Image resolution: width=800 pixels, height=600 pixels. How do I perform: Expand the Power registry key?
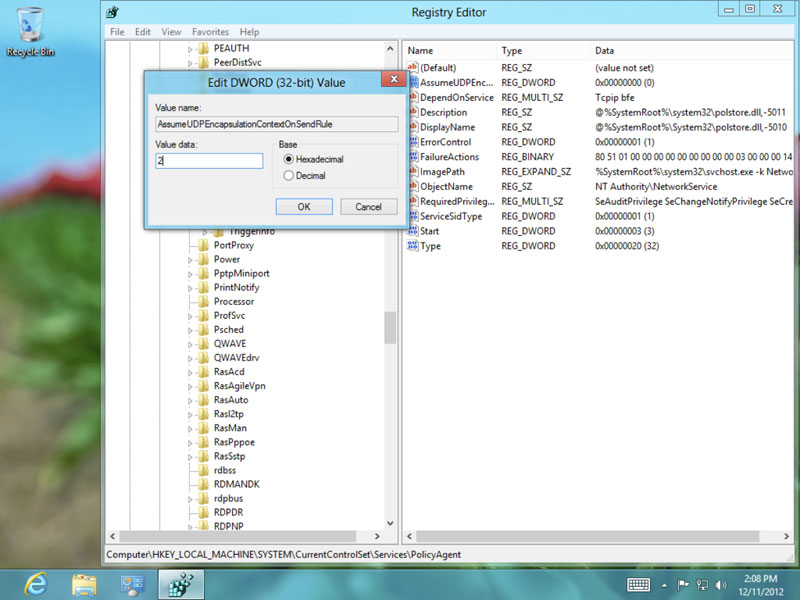click(x=191, y=260)
